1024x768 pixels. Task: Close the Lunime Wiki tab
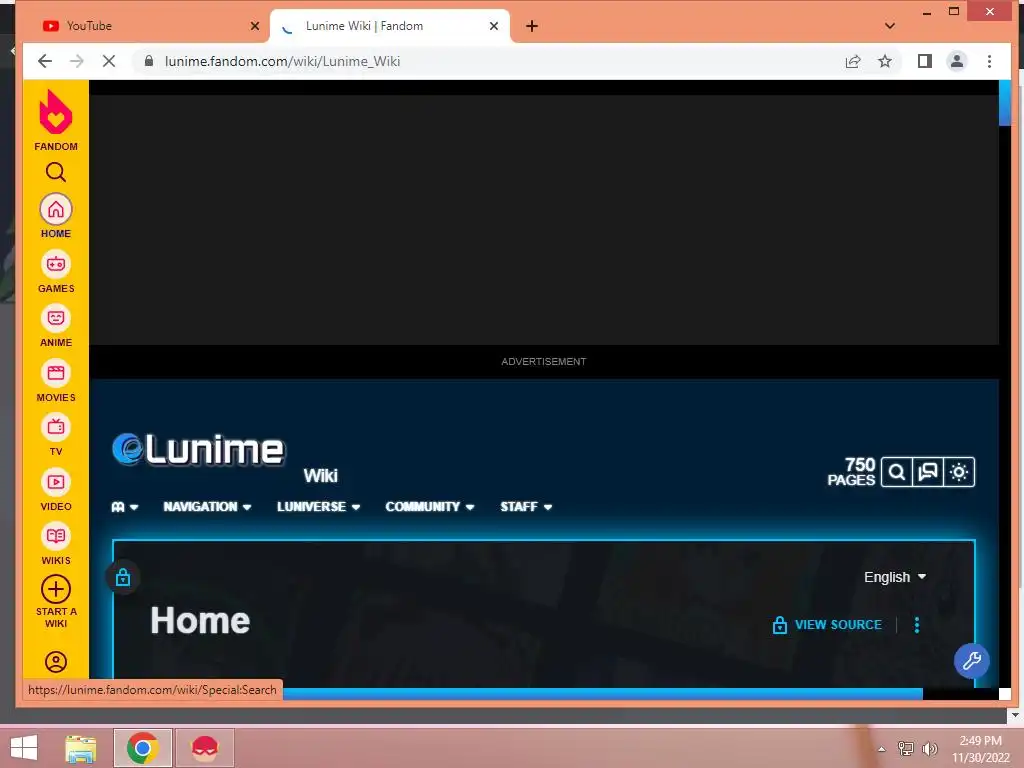pyautogui.click(x=494, y=26)
